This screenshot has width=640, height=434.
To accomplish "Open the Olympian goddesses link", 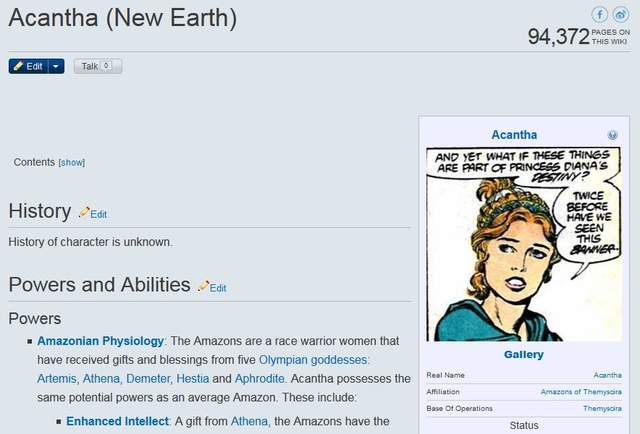I will point(313,360).
